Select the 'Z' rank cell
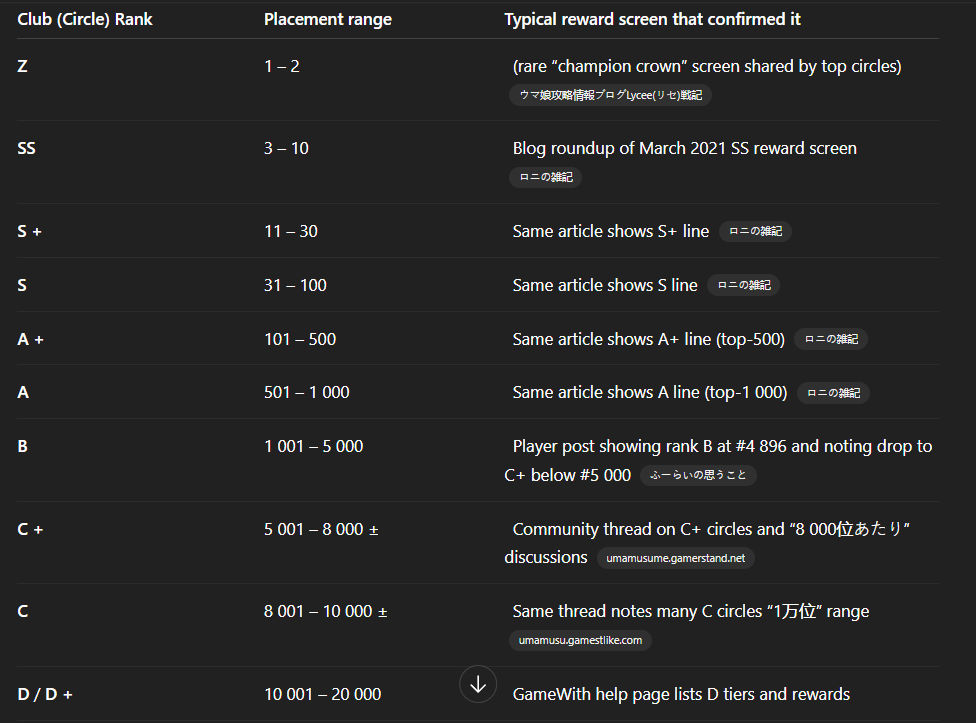Screen dimensions: 976x723 click(22, 66)
